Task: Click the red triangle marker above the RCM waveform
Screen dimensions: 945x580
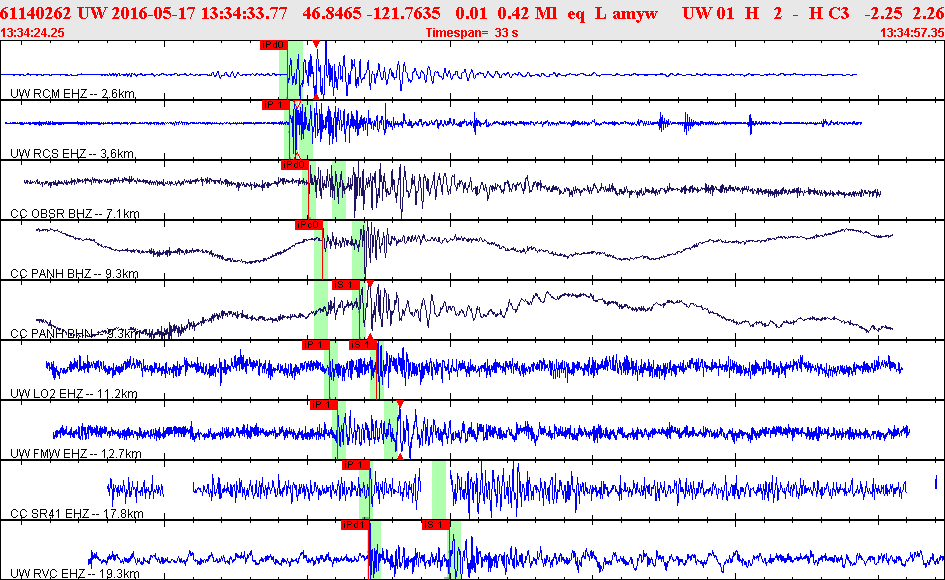Action: click(315, 41)
